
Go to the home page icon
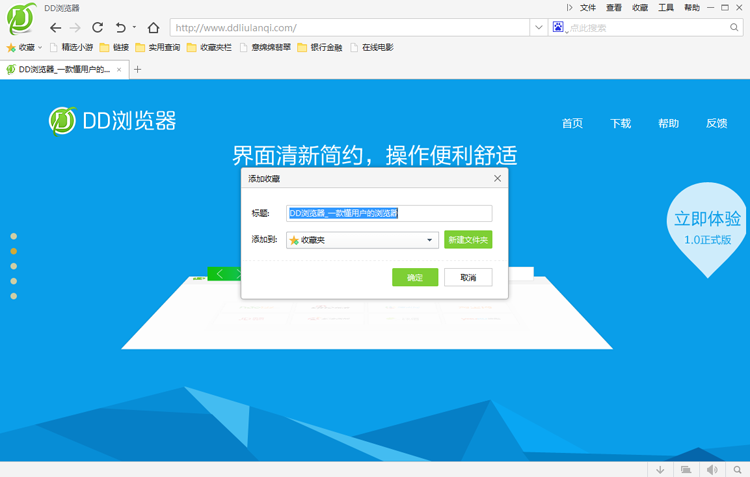[x=153, y=28]
